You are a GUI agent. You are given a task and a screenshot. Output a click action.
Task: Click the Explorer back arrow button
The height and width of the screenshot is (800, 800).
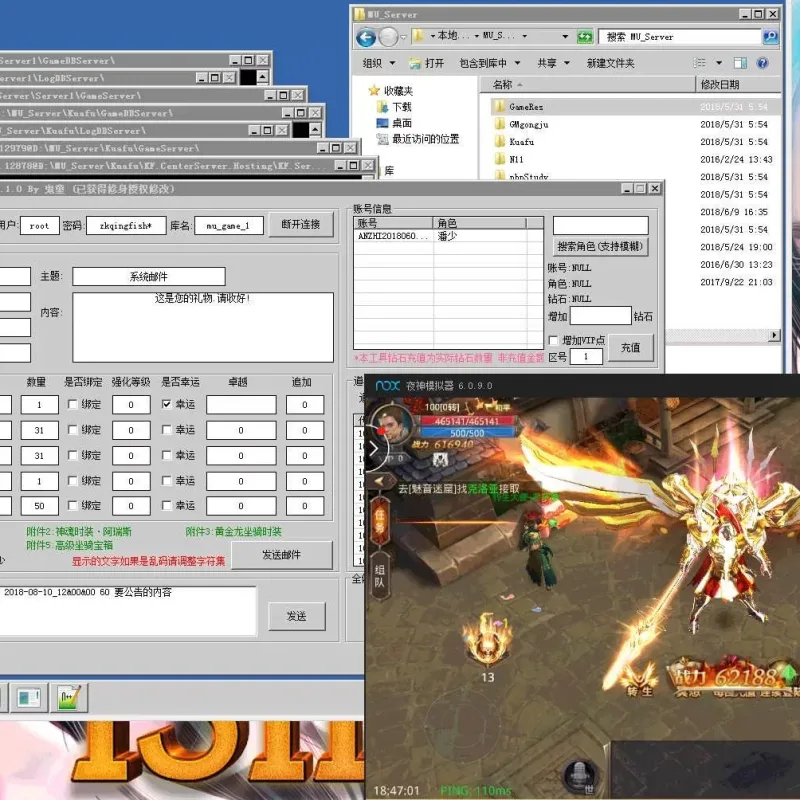click(x=366, y=37)
